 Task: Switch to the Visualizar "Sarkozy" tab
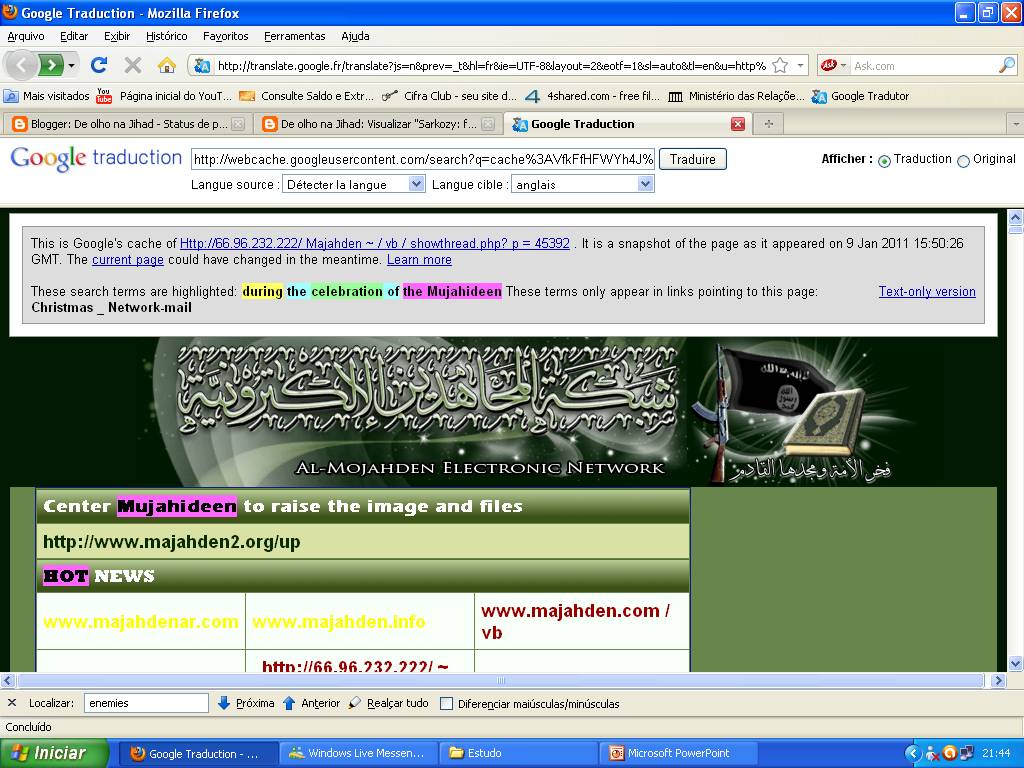(x=377, y=124)
